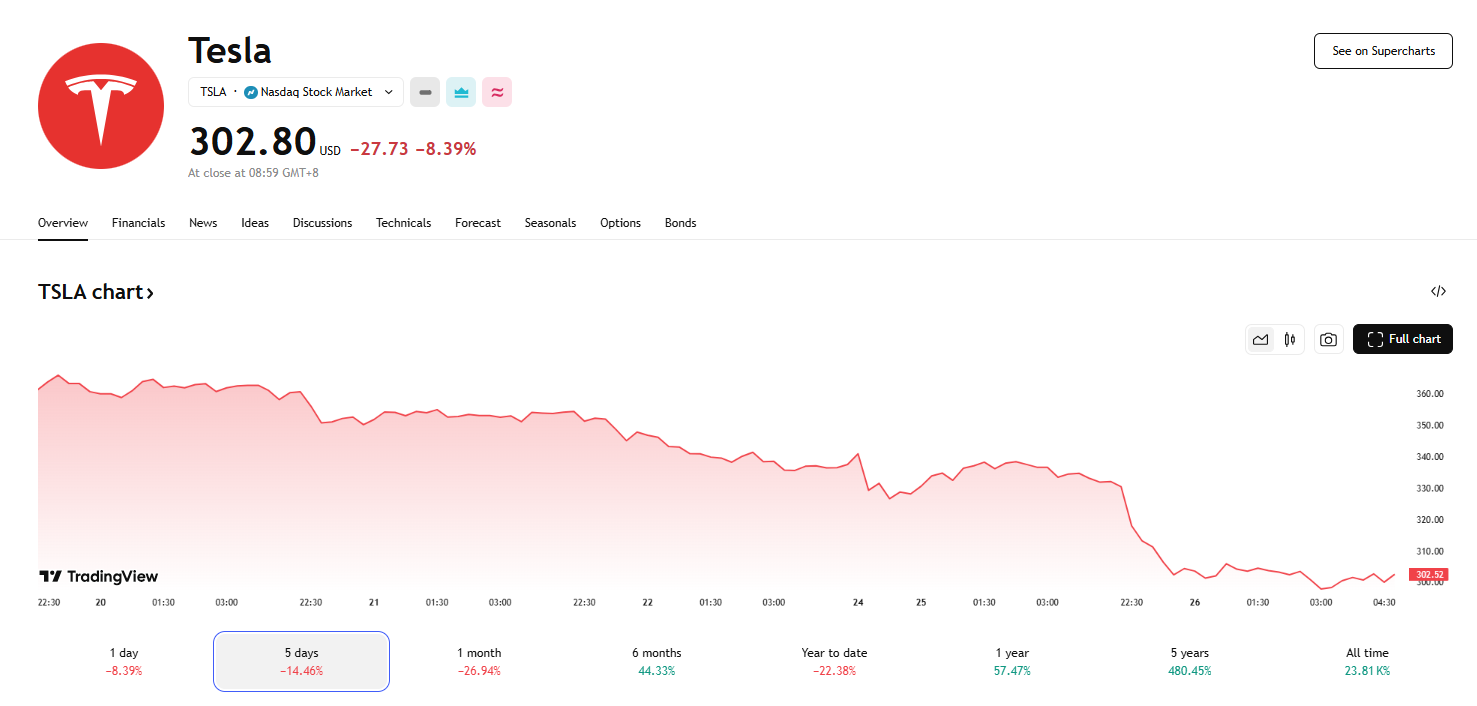
Task: Click the TradingView logo on chart
Action: tap(98, 576)
